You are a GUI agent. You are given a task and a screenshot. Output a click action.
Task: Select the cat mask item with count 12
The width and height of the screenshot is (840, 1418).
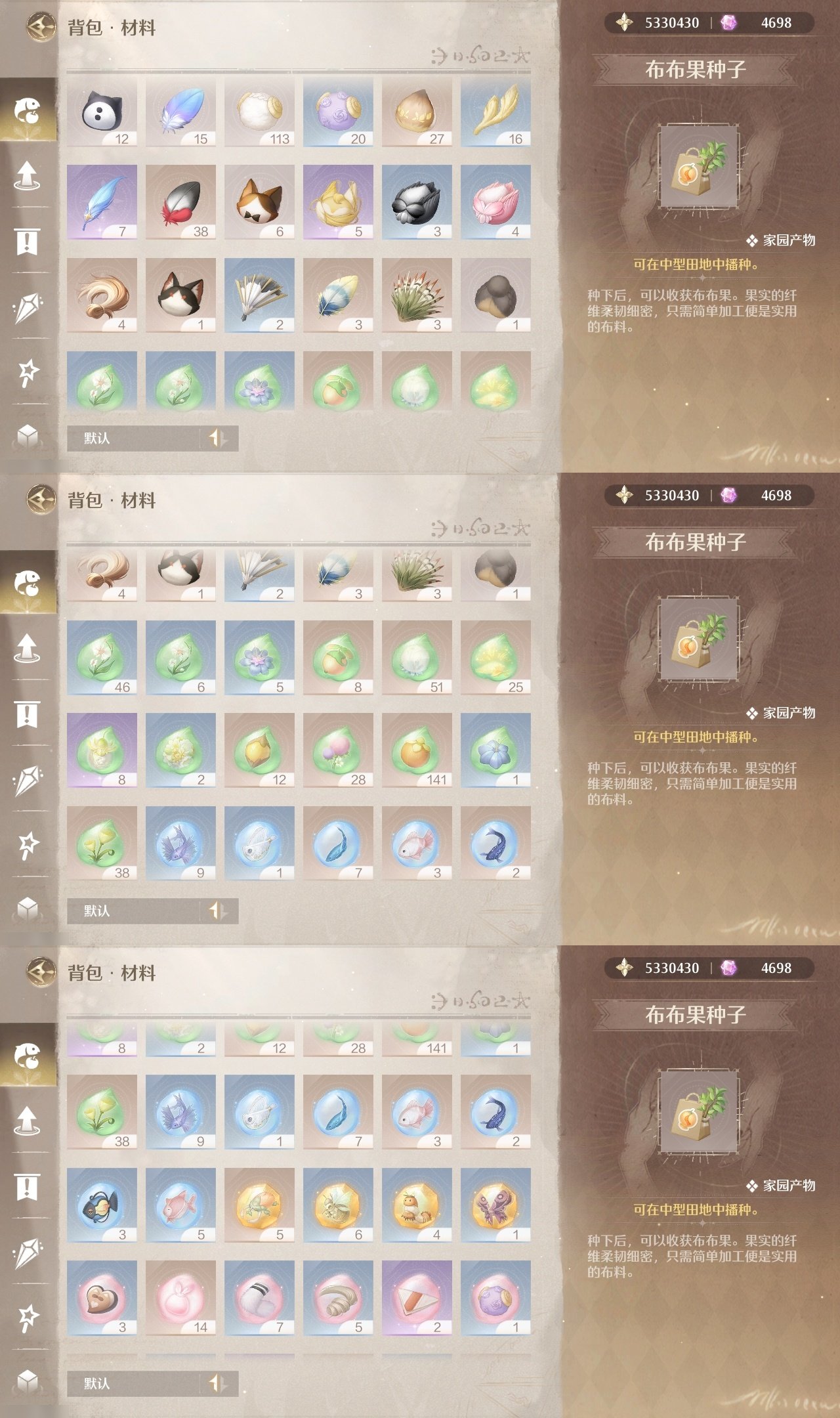[x=102, y=112]
